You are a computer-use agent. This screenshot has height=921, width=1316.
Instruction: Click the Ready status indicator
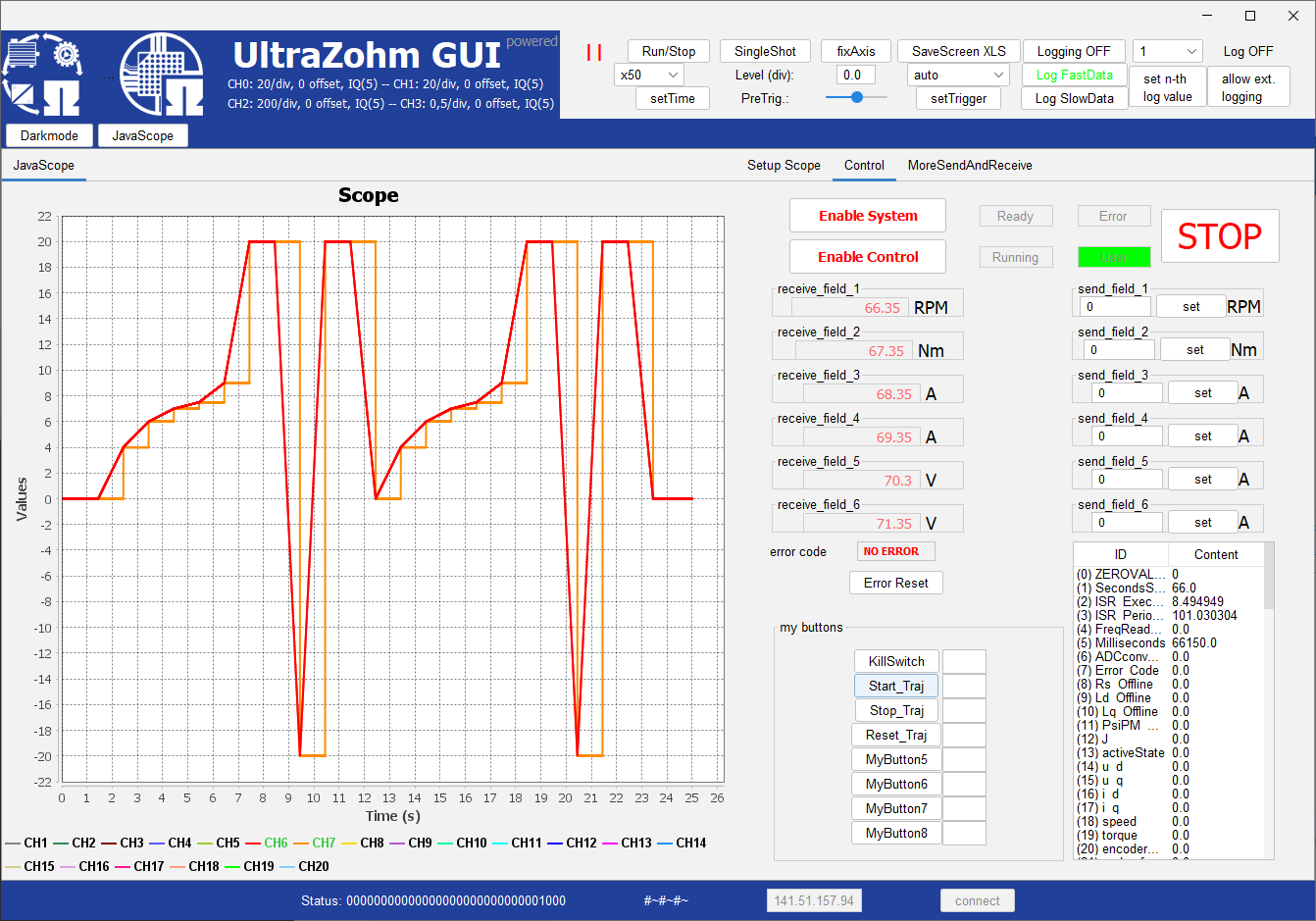click(1015, 216)
